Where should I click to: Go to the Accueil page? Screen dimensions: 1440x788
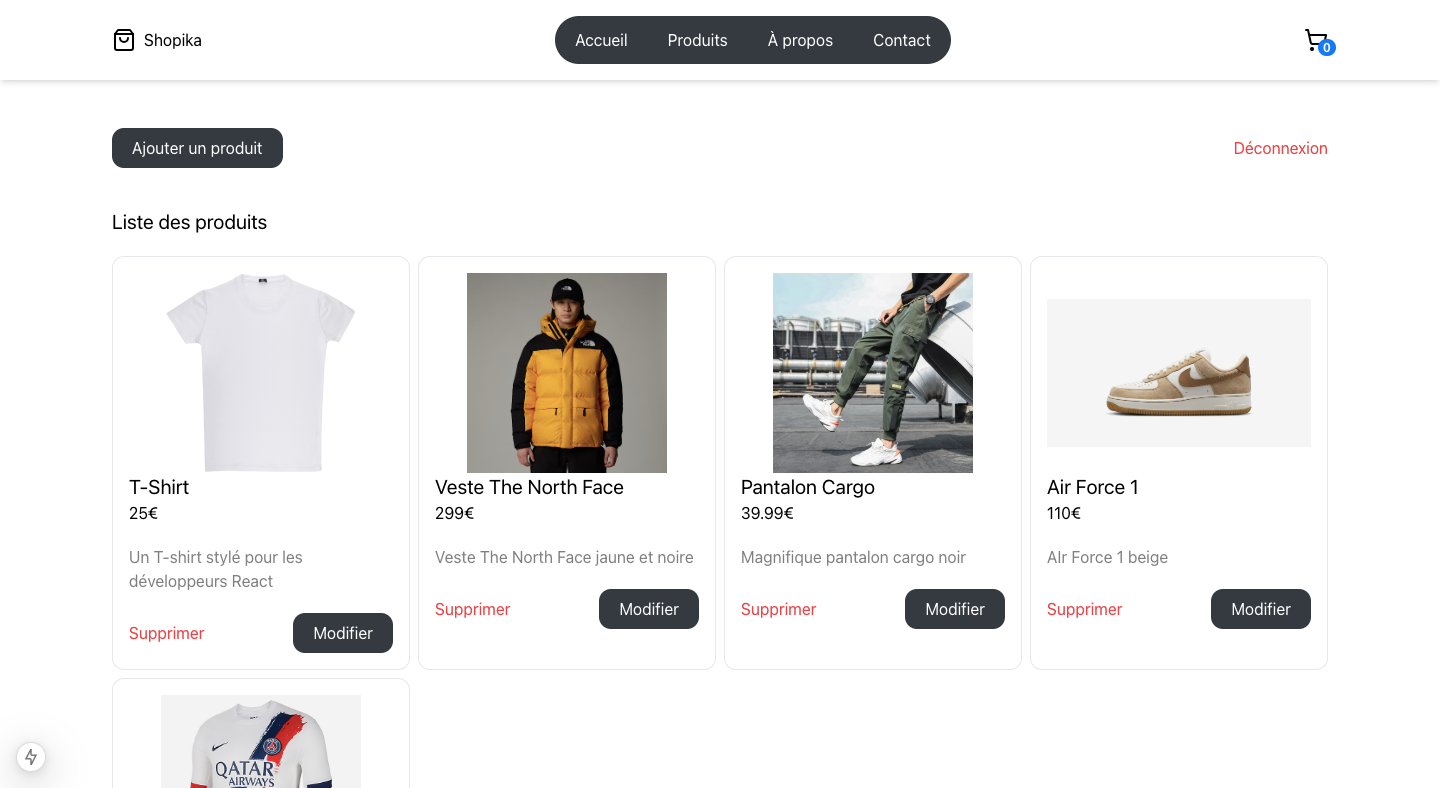pyautogui.click(x=601, y=40)
